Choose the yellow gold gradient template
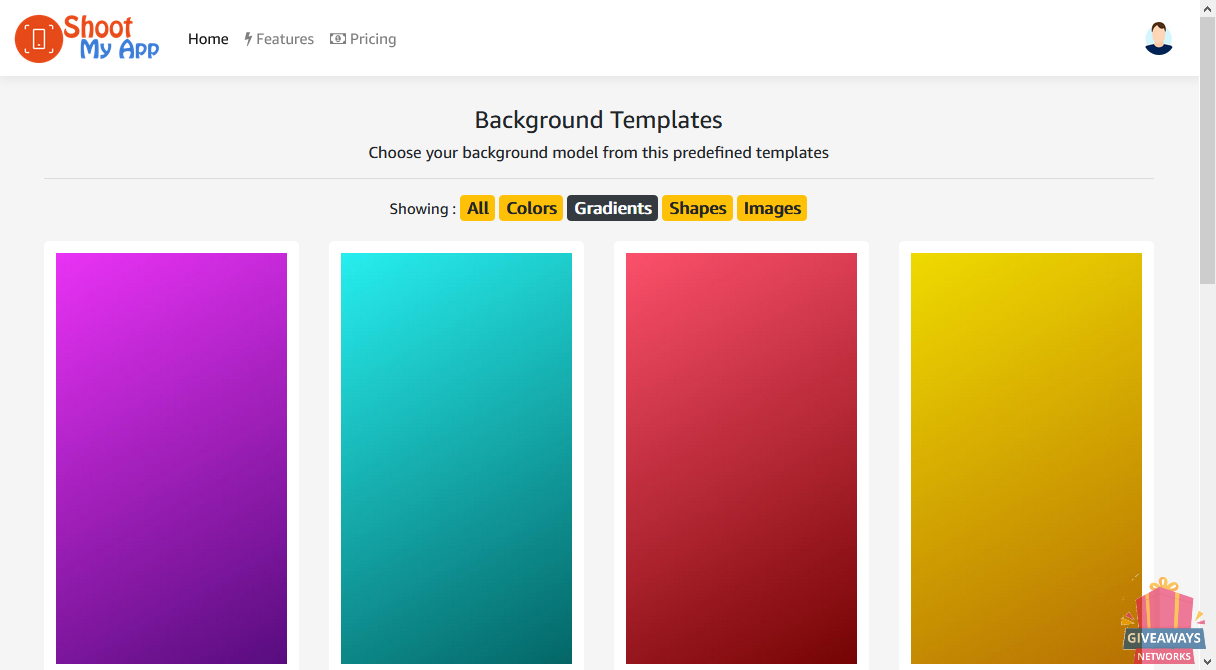1216x670 pixels. point(1026,458)
